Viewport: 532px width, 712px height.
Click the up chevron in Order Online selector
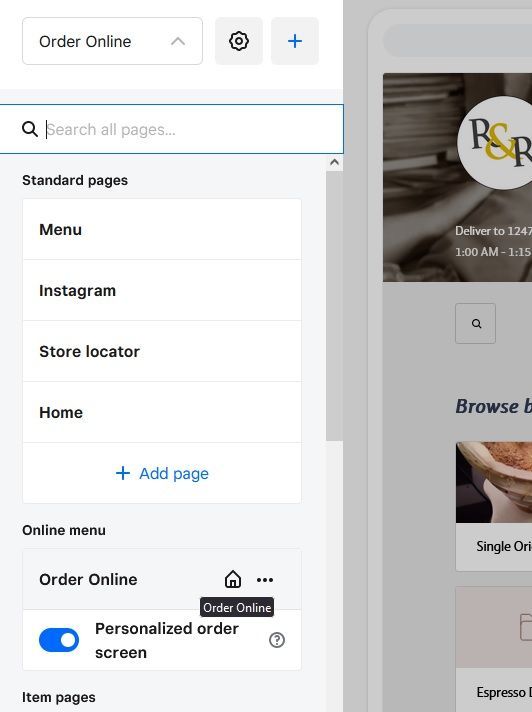[178, 42]
